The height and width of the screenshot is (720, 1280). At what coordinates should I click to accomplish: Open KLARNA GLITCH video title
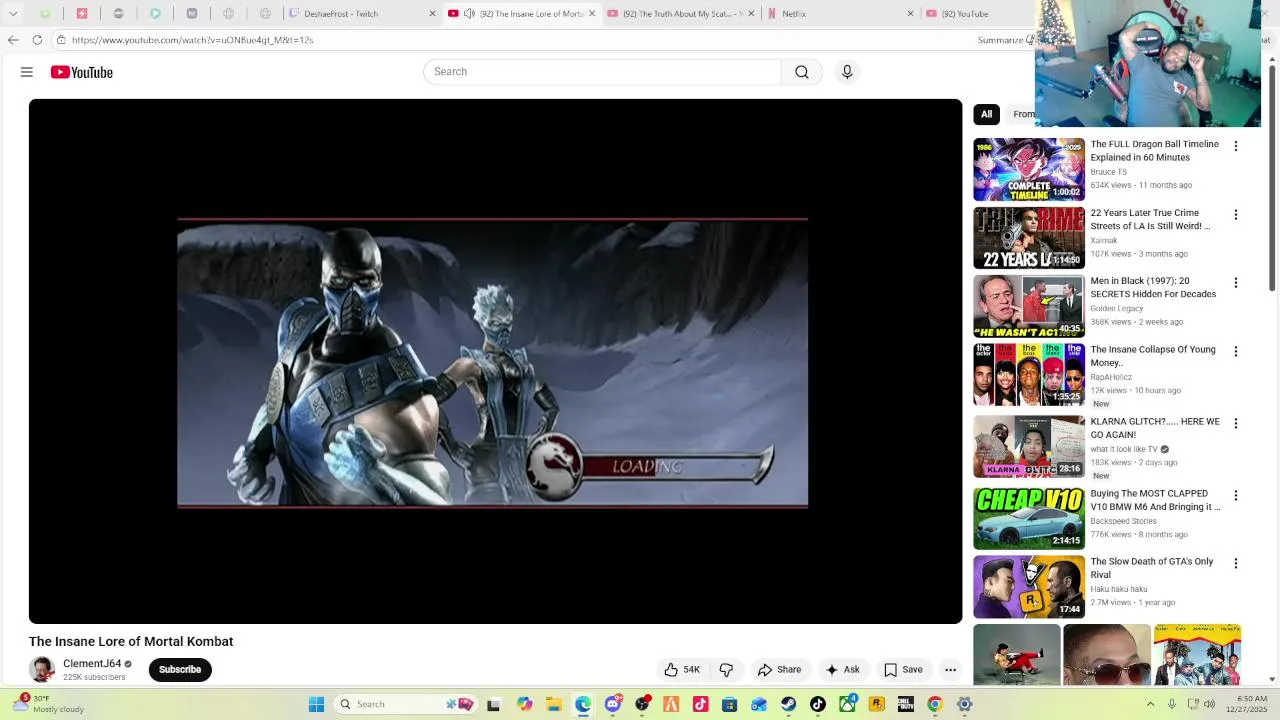tap(1155, 428)
